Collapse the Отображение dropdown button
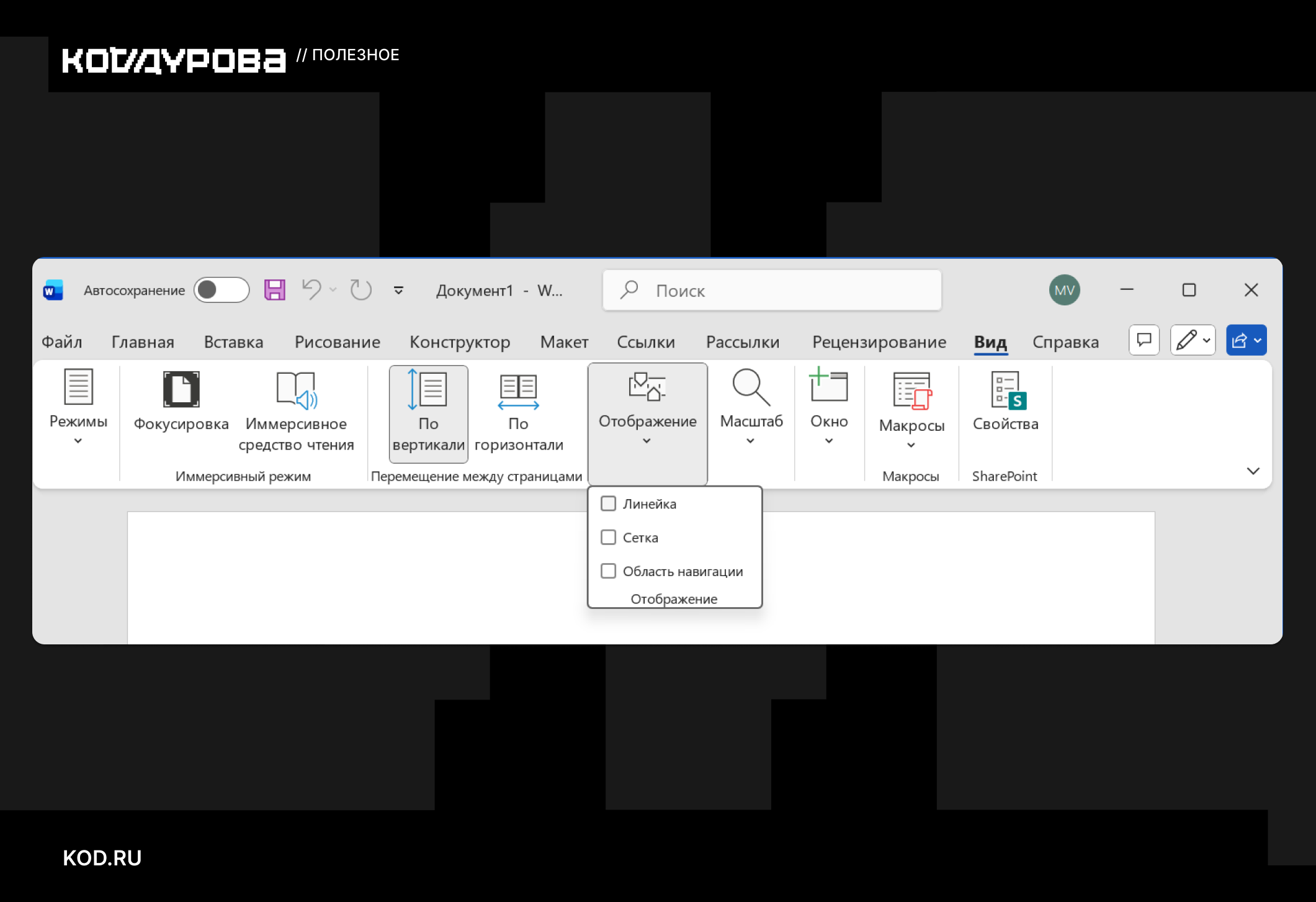The width and height of the screenshot is (1316, 902). [647, 423]
